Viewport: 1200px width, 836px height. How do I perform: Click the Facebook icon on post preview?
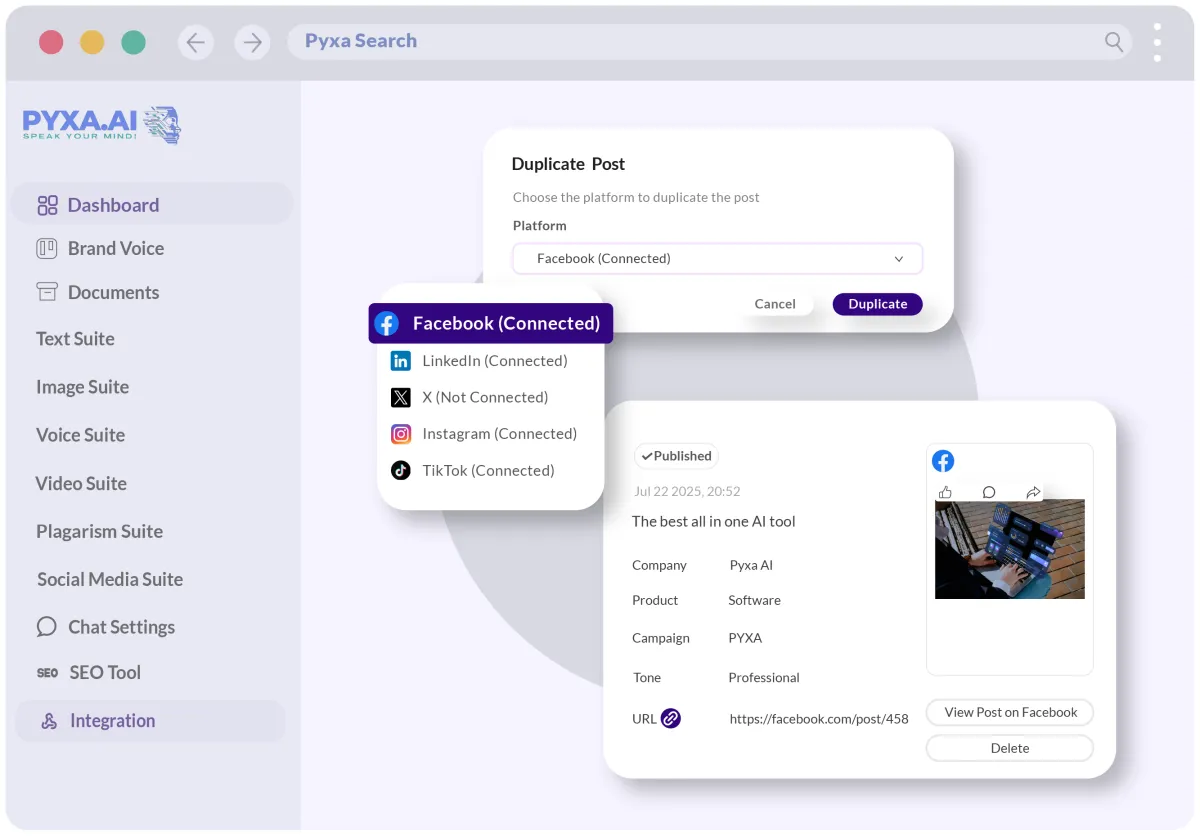[x=943, y=461]
